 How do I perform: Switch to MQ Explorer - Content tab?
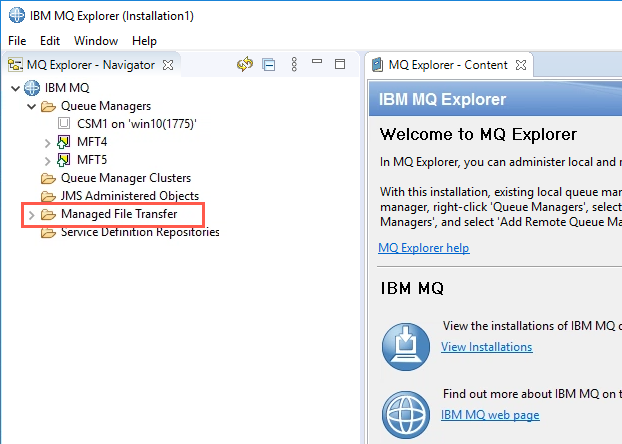pyautogui.click(x=448, y=65)
